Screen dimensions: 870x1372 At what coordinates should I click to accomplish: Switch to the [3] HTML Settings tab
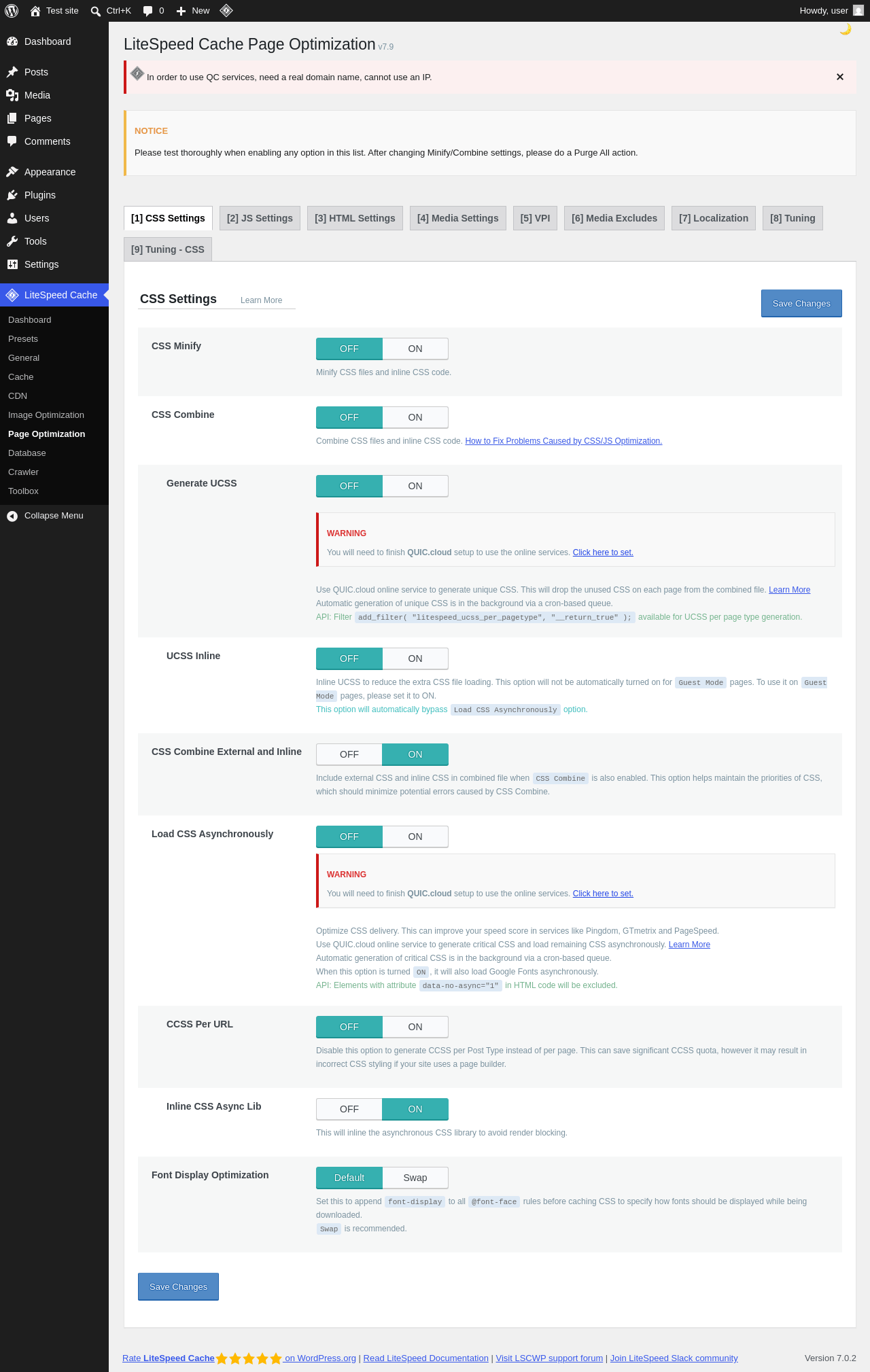(x=355, y=218)
